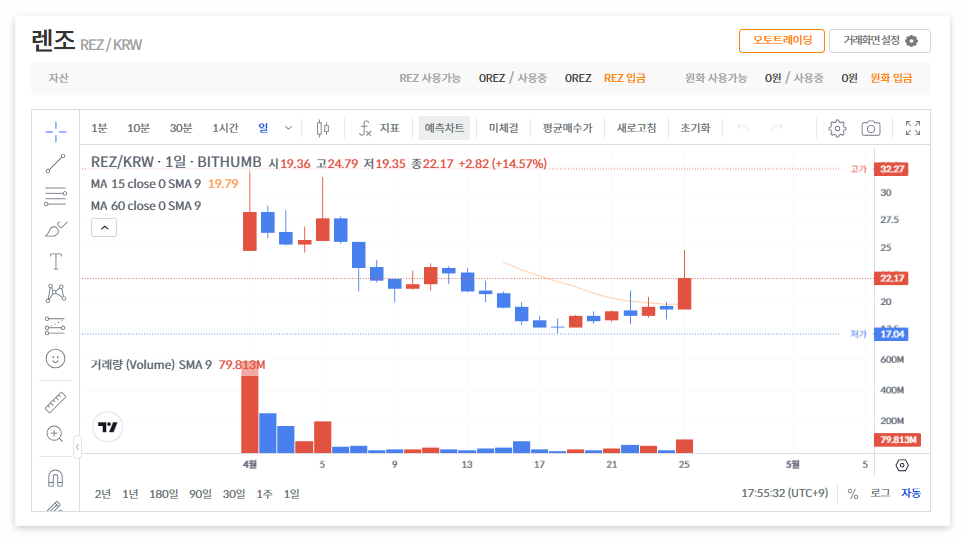The width and height of the screenshot is (965, 541).
Task: Open the forecast position tool
Action: coord(55,326)
